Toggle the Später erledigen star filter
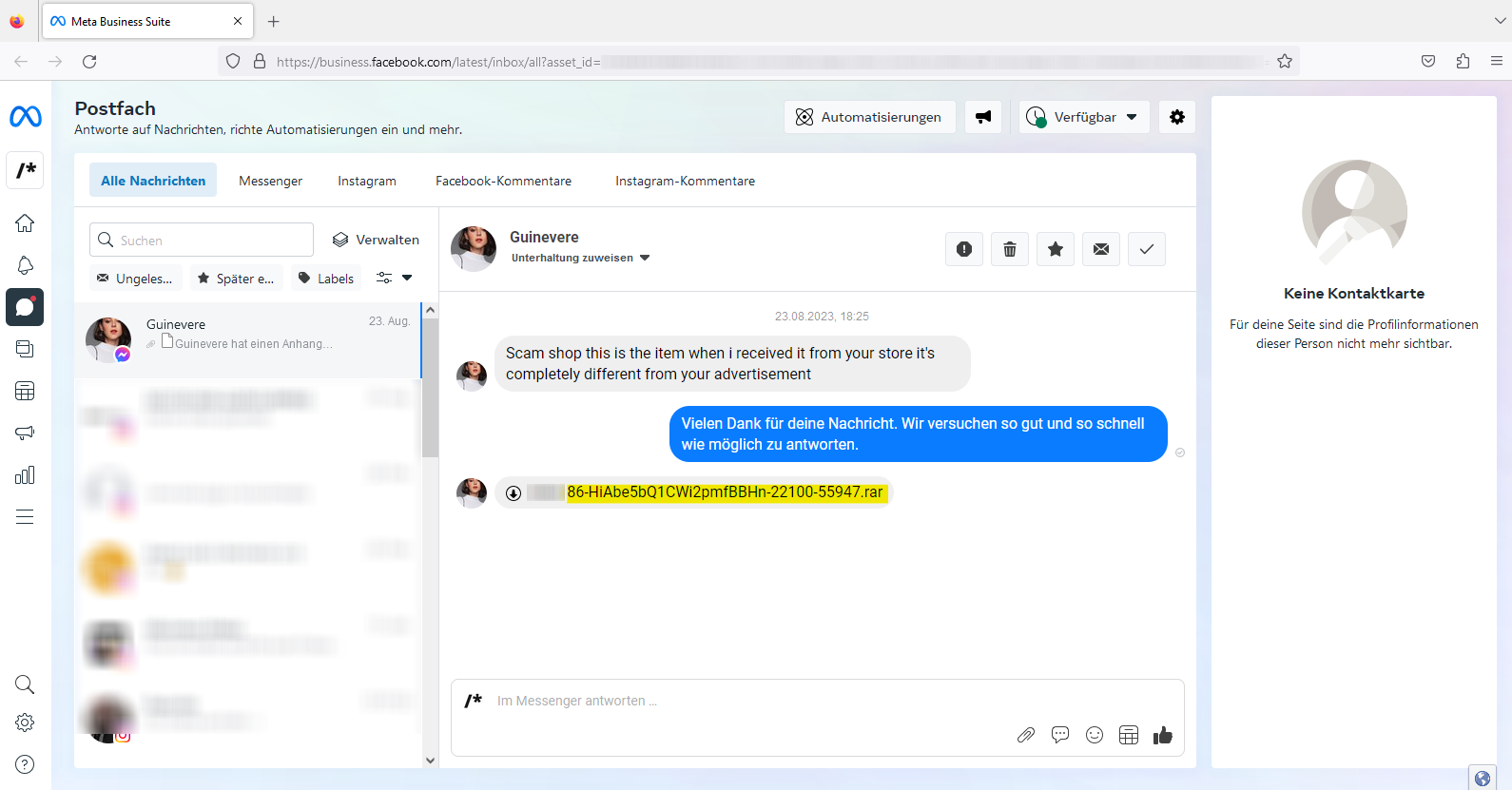Image resolution: width=1512 pixels, height=790 pixels. point(236,279)
